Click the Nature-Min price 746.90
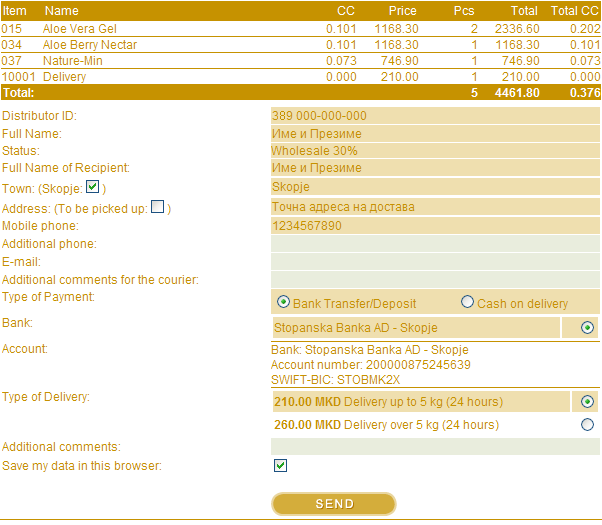 click(x=400, y=61)
